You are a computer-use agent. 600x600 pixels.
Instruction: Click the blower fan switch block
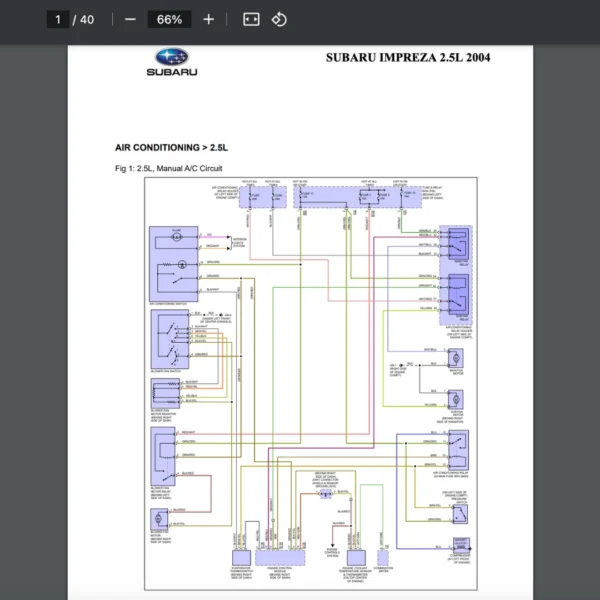point(168,339)
